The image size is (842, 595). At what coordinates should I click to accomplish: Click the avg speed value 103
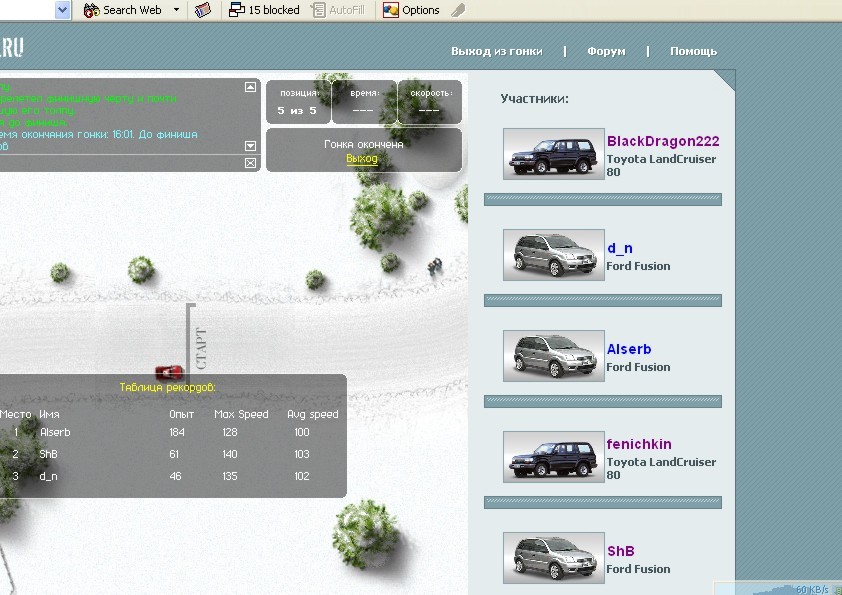pyautogui.click(x=302, y=454)
